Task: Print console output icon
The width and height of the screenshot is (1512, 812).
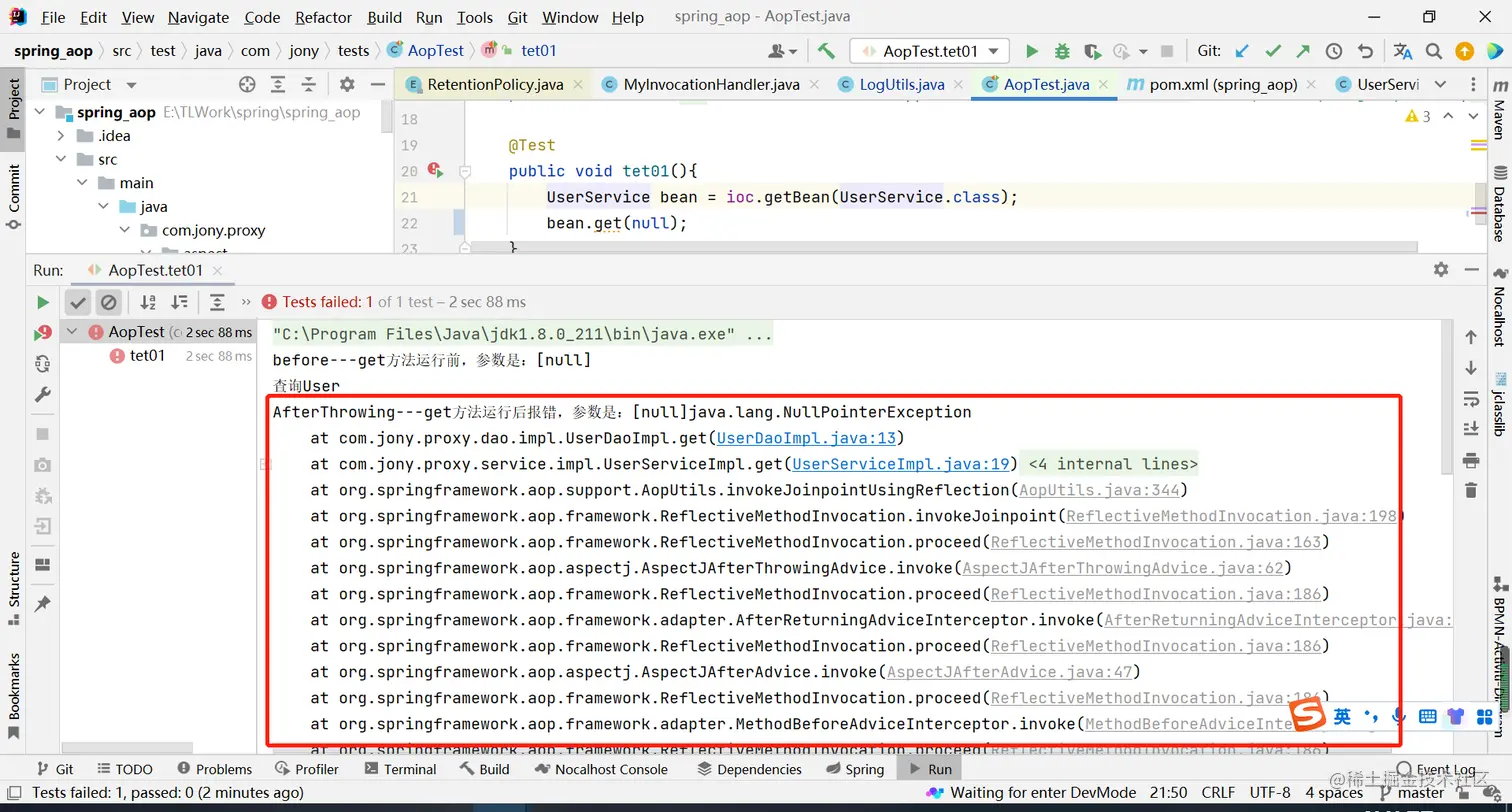Action: [1470, 460]
